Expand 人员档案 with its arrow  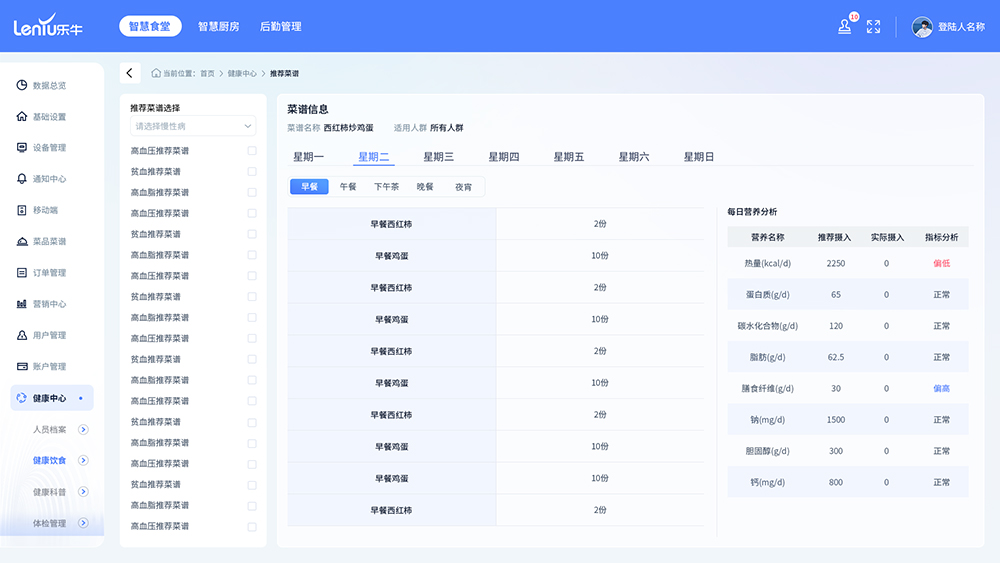tap(83, 429)
